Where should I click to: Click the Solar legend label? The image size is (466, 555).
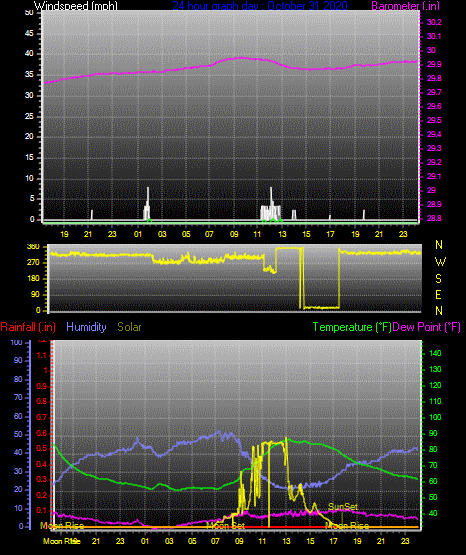[130, 327]
